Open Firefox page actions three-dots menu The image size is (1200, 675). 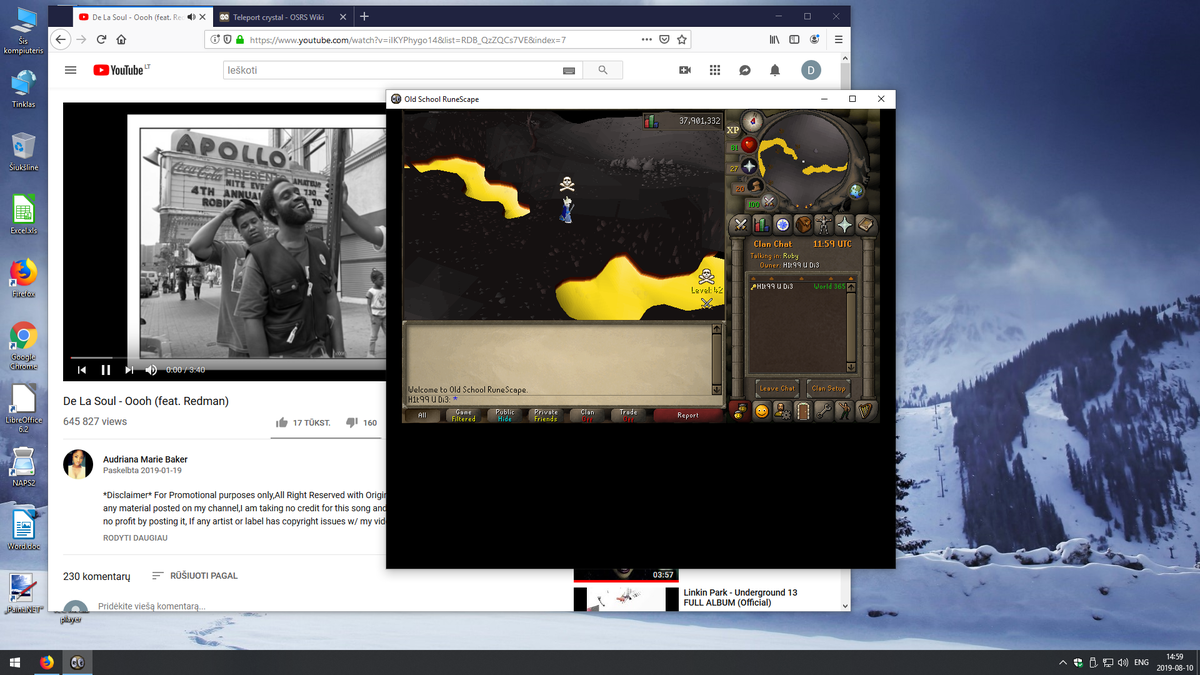(647, 40)
